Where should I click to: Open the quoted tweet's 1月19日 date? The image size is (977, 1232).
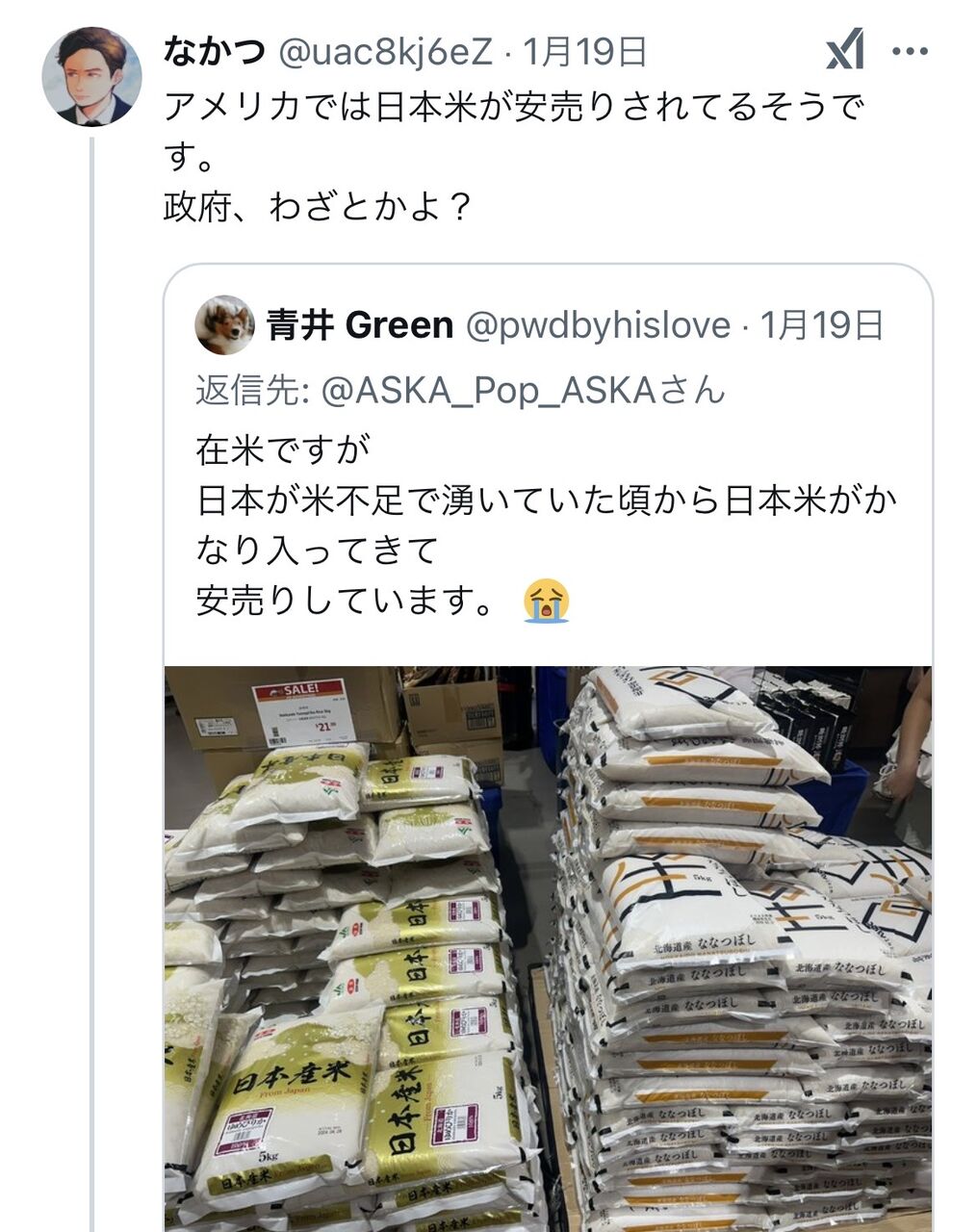pos(822,325)
